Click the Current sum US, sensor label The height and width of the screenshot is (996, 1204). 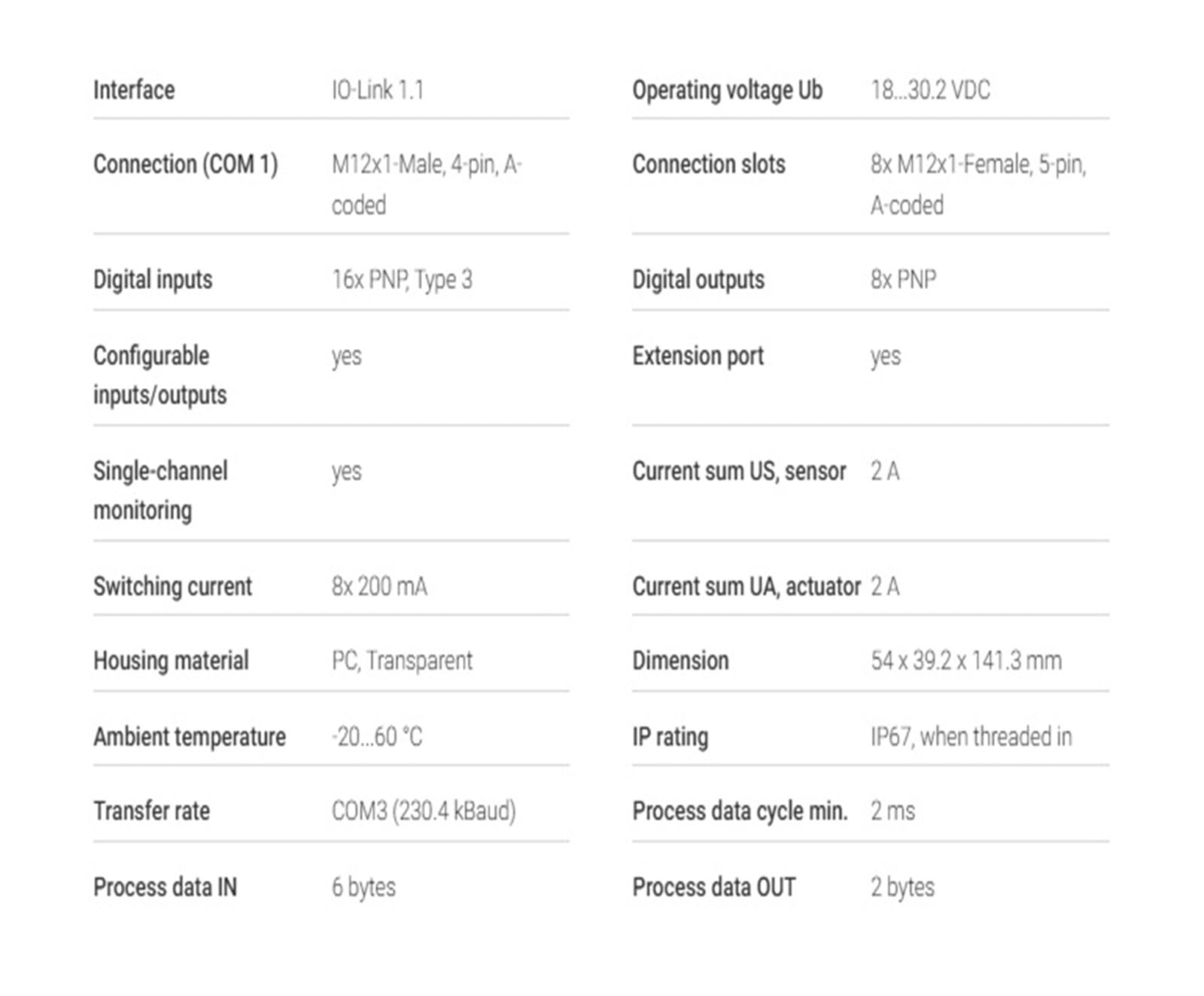tap(739, 471)
